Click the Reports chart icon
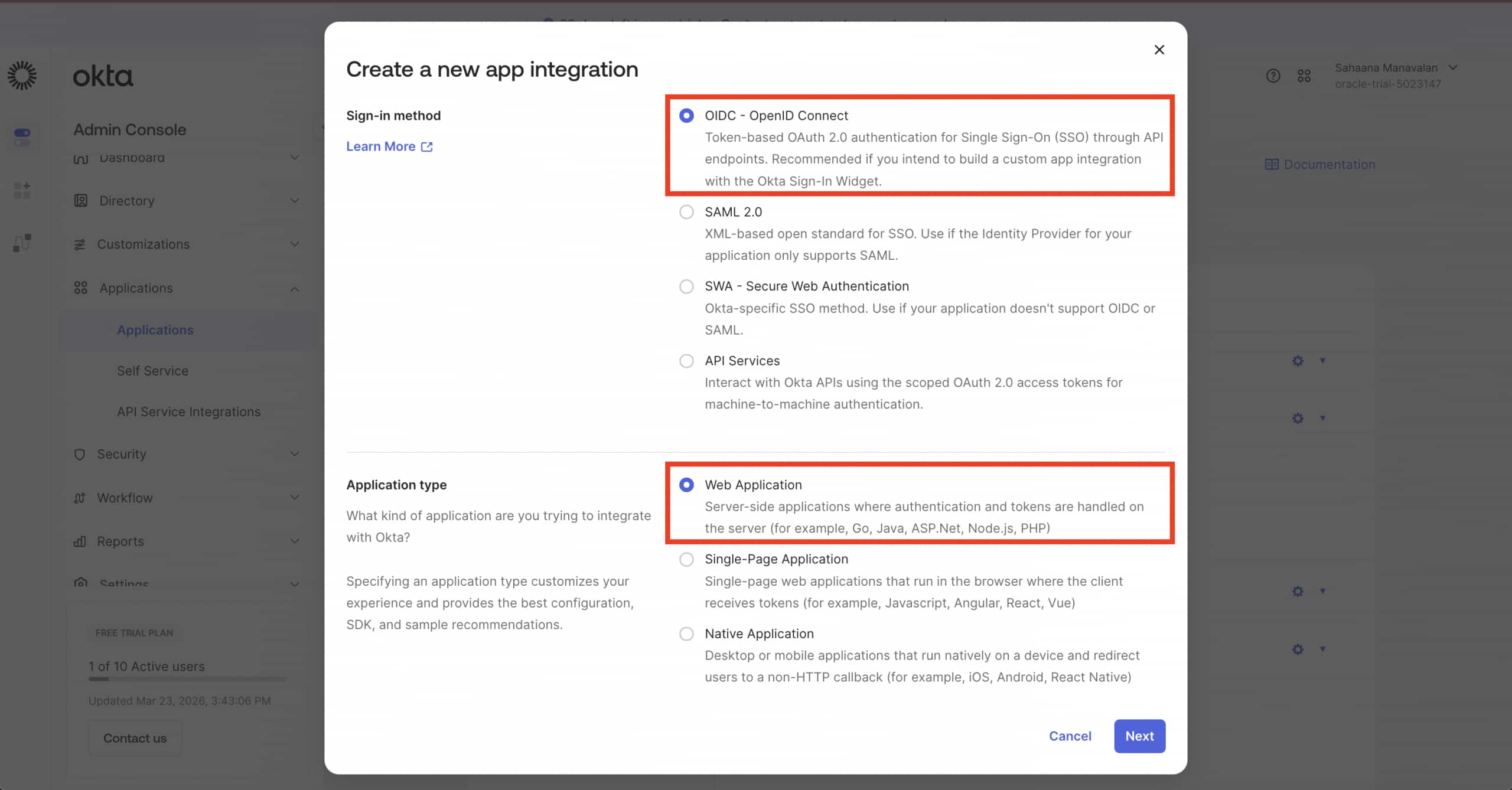The width and height of the screenshot is (1512, 790). (81, 541)
